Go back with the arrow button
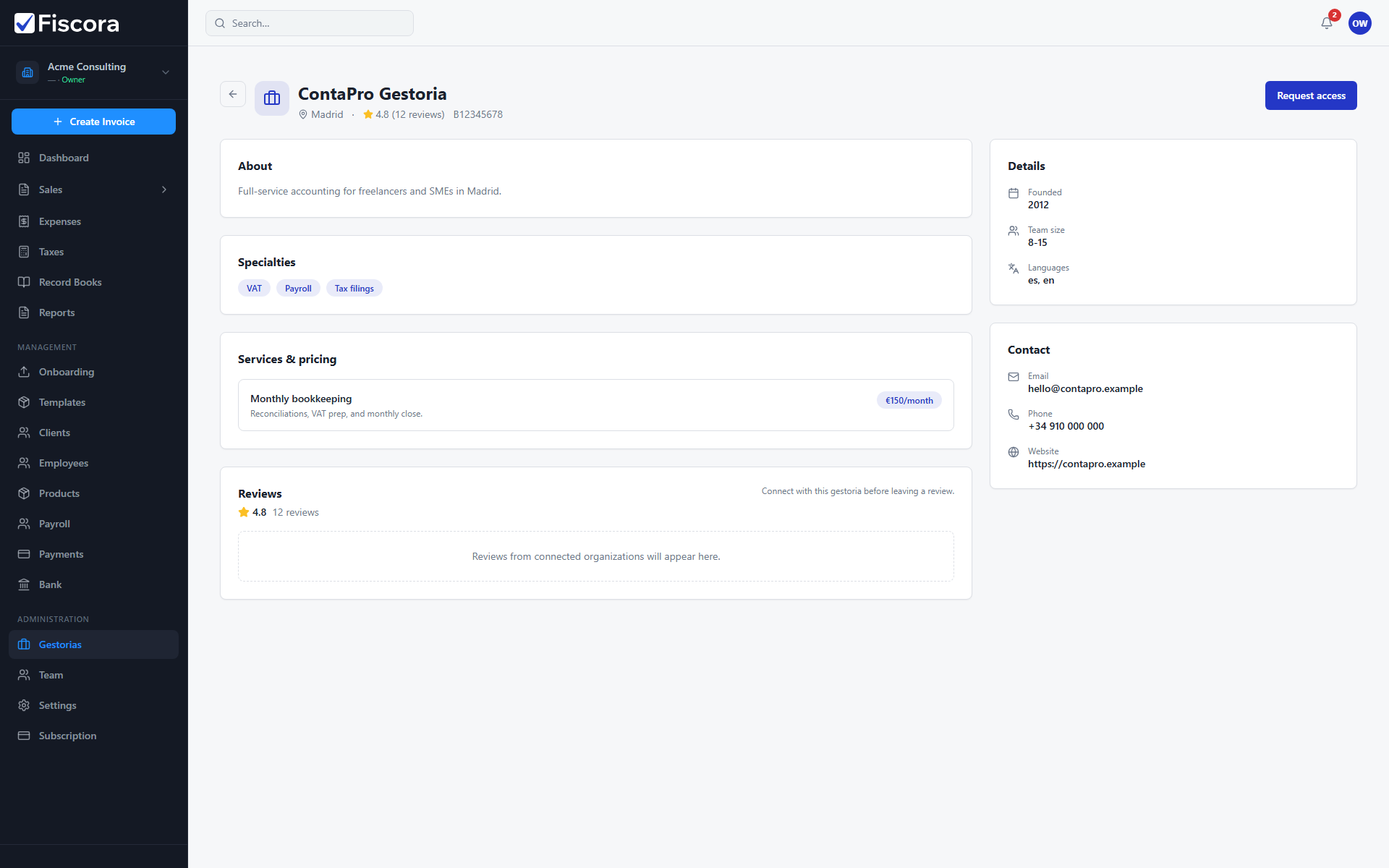This screenshot has height=868, width=1389. click(x=233, y=94)
